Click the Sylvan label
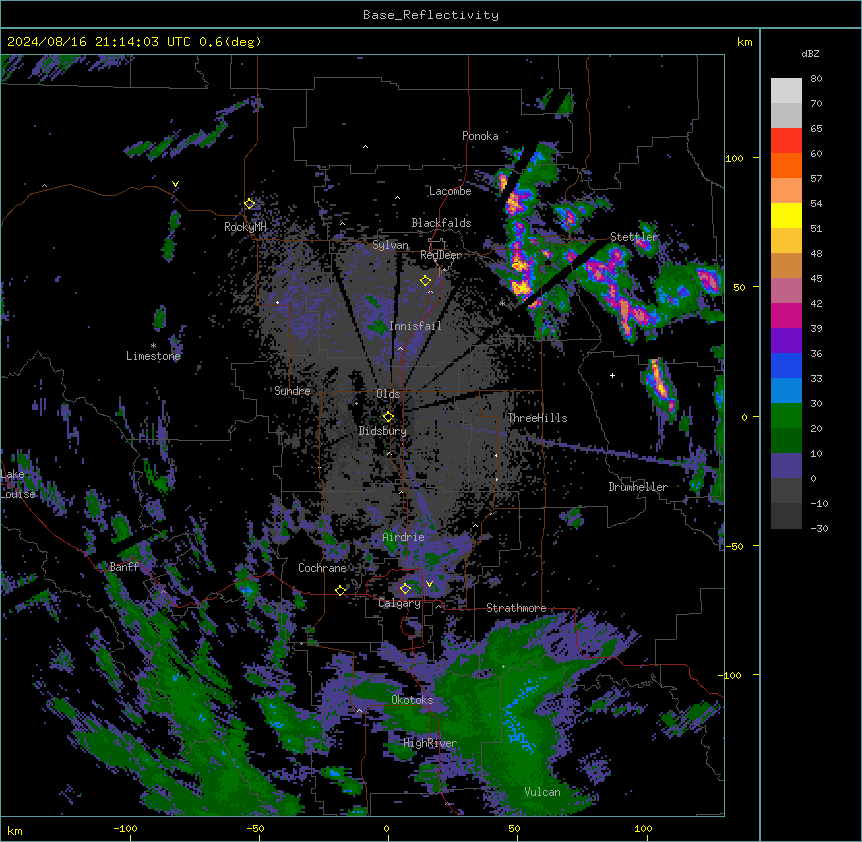This screenshot has height=842, width=862. pyautogui.click(x=390, y=245)
